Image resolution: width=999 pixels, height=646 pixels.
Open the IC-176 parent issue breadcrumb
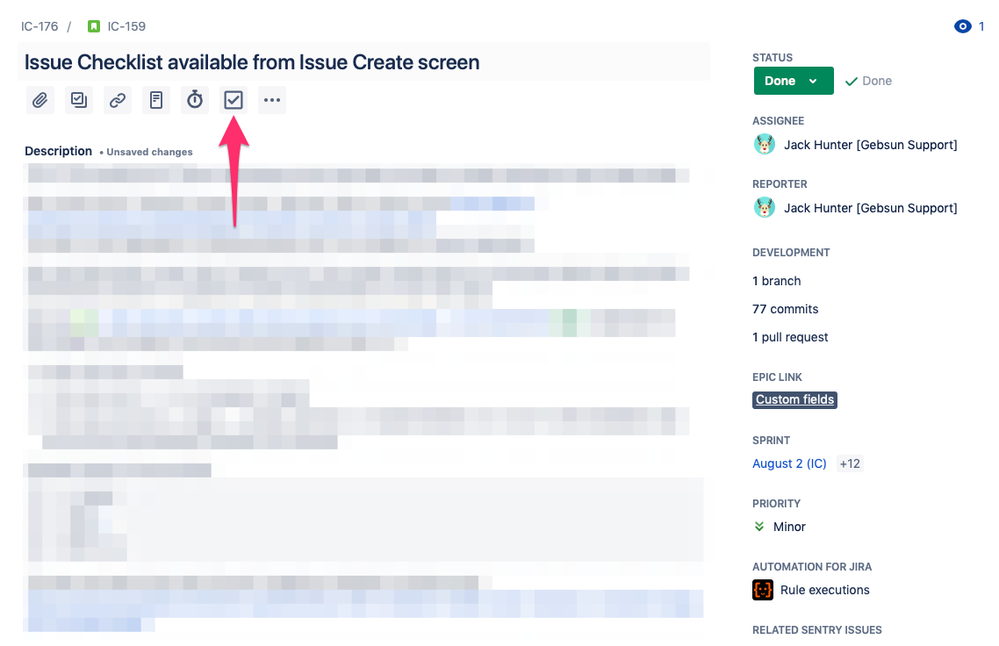coord(39,26)
